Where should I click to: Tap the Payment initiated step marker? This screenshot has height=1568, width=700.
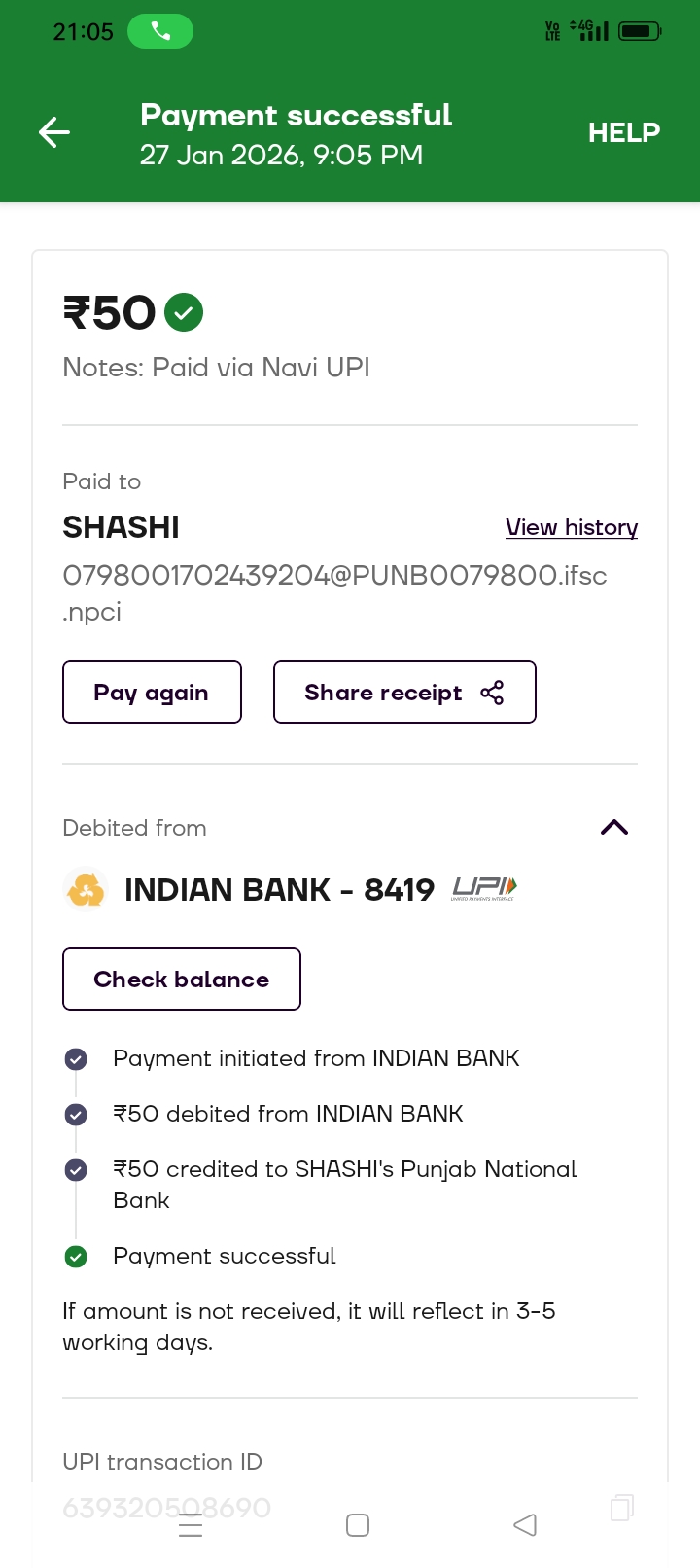pos(76,1059)
